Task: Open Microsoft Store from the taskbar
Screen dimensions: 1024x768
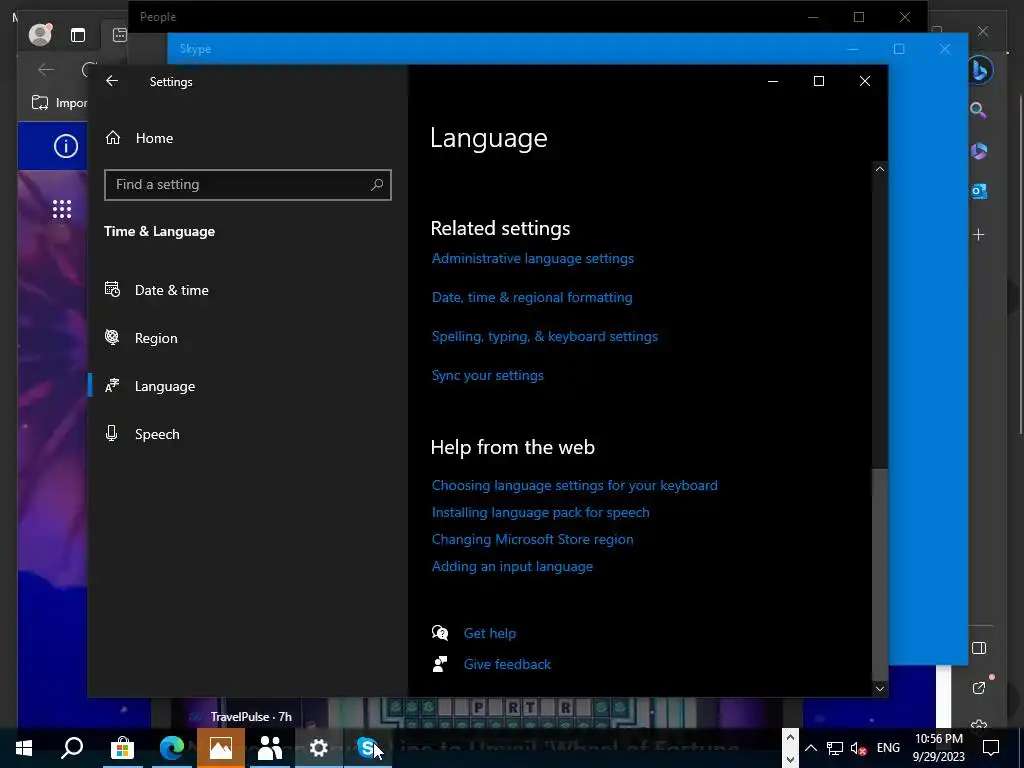Action: (x=122, y=748)
